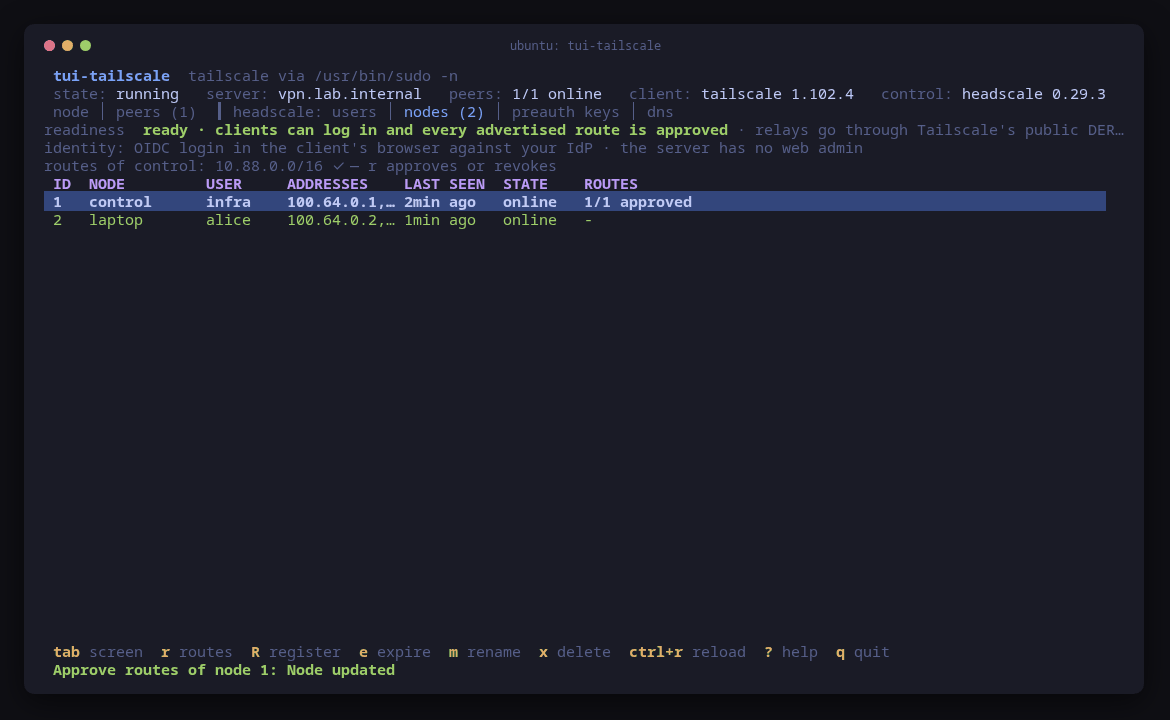
Task: Click the 'q quit' shortcut hint
Action: tap(863, 652)
